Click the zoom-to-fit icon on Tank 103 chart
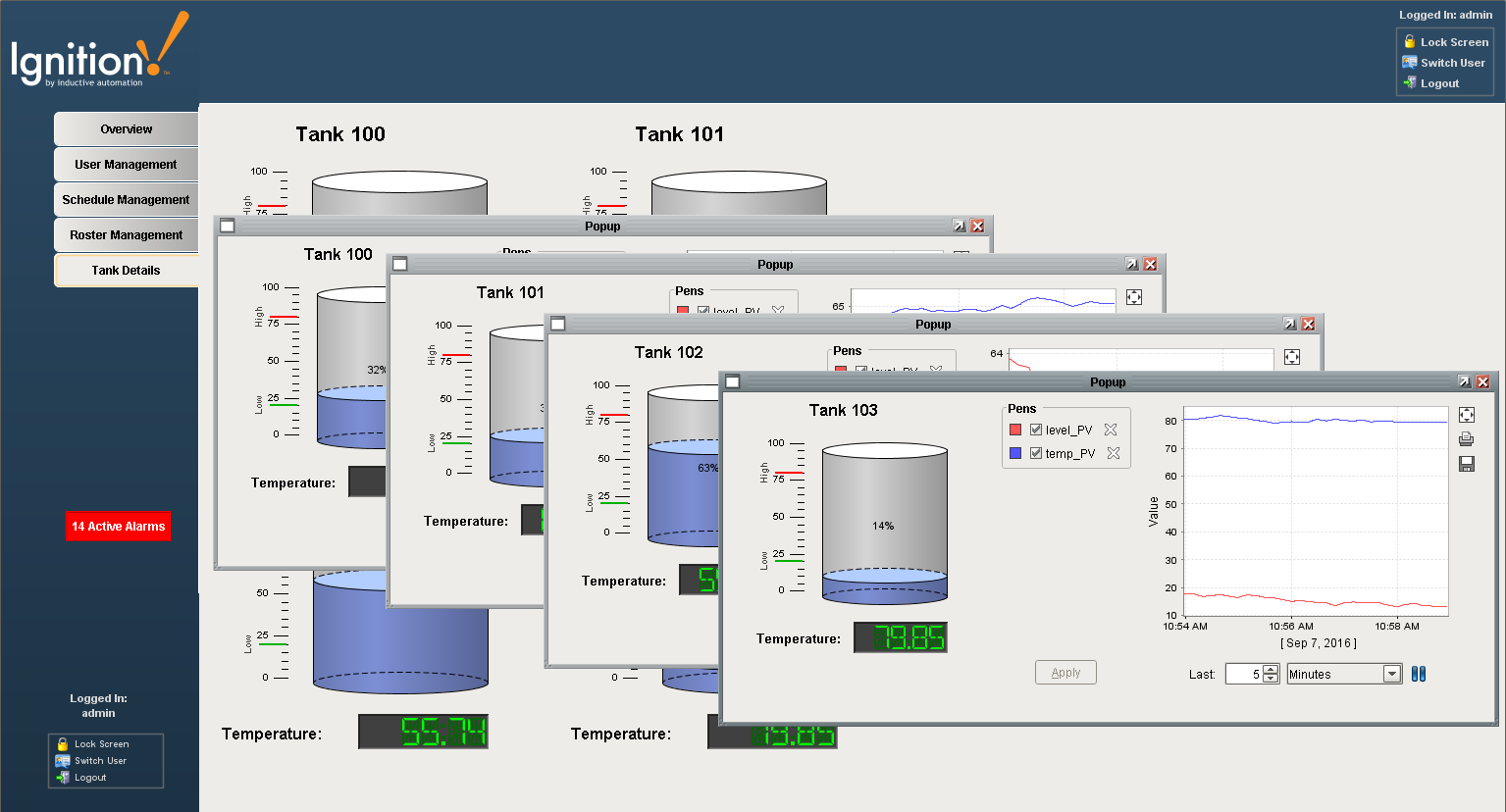This screenshot has width=1506, height=812. pos(1467,415)
